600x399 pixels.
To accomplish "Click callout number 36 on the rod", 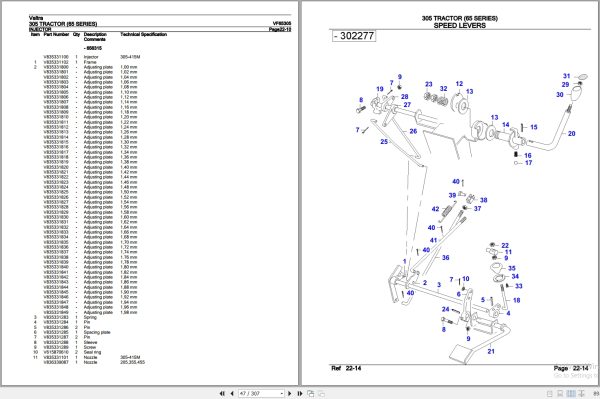I will point(445,258).
